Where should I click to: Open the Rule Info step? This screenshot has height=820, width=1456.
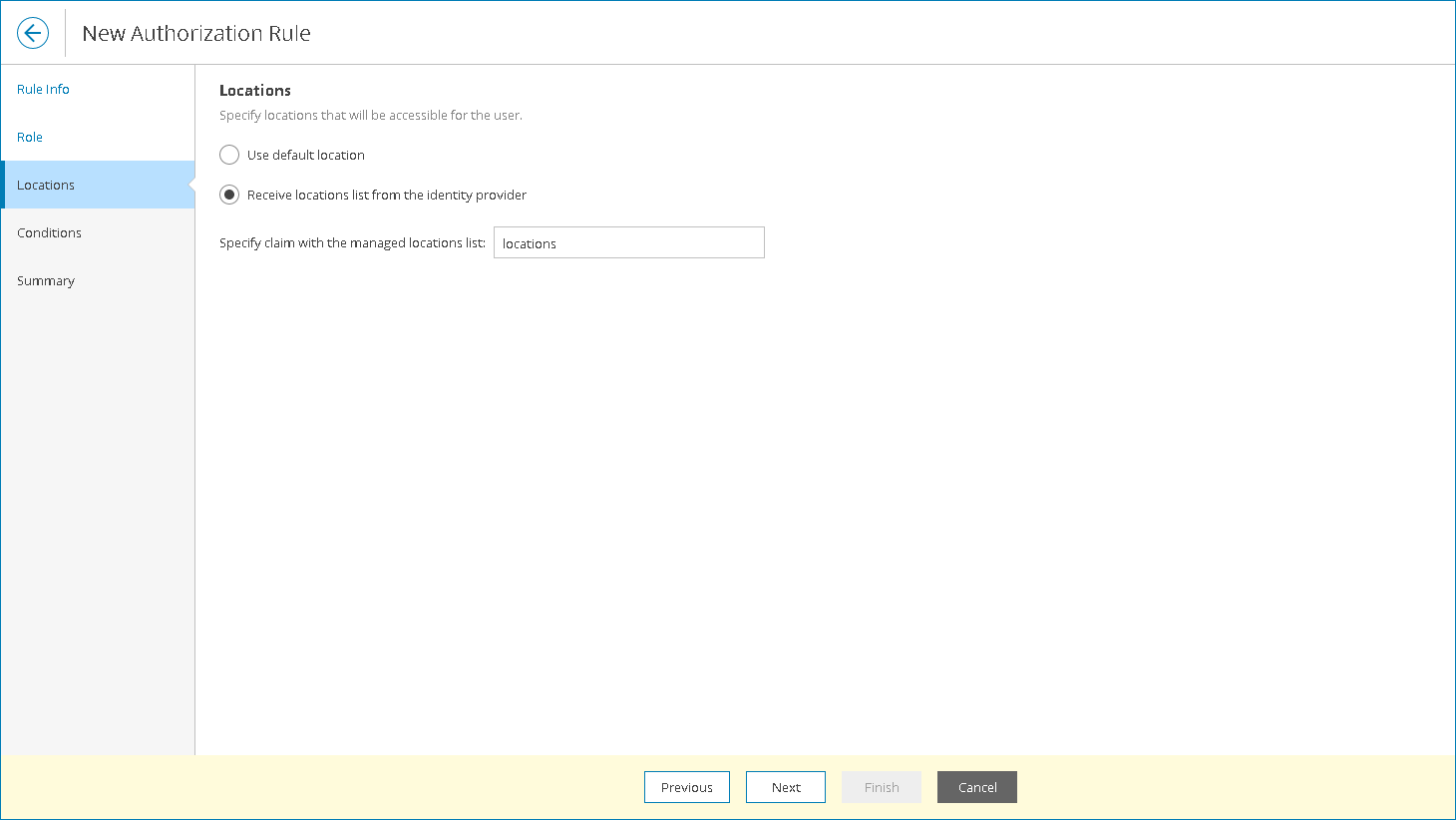pos(43,89)
